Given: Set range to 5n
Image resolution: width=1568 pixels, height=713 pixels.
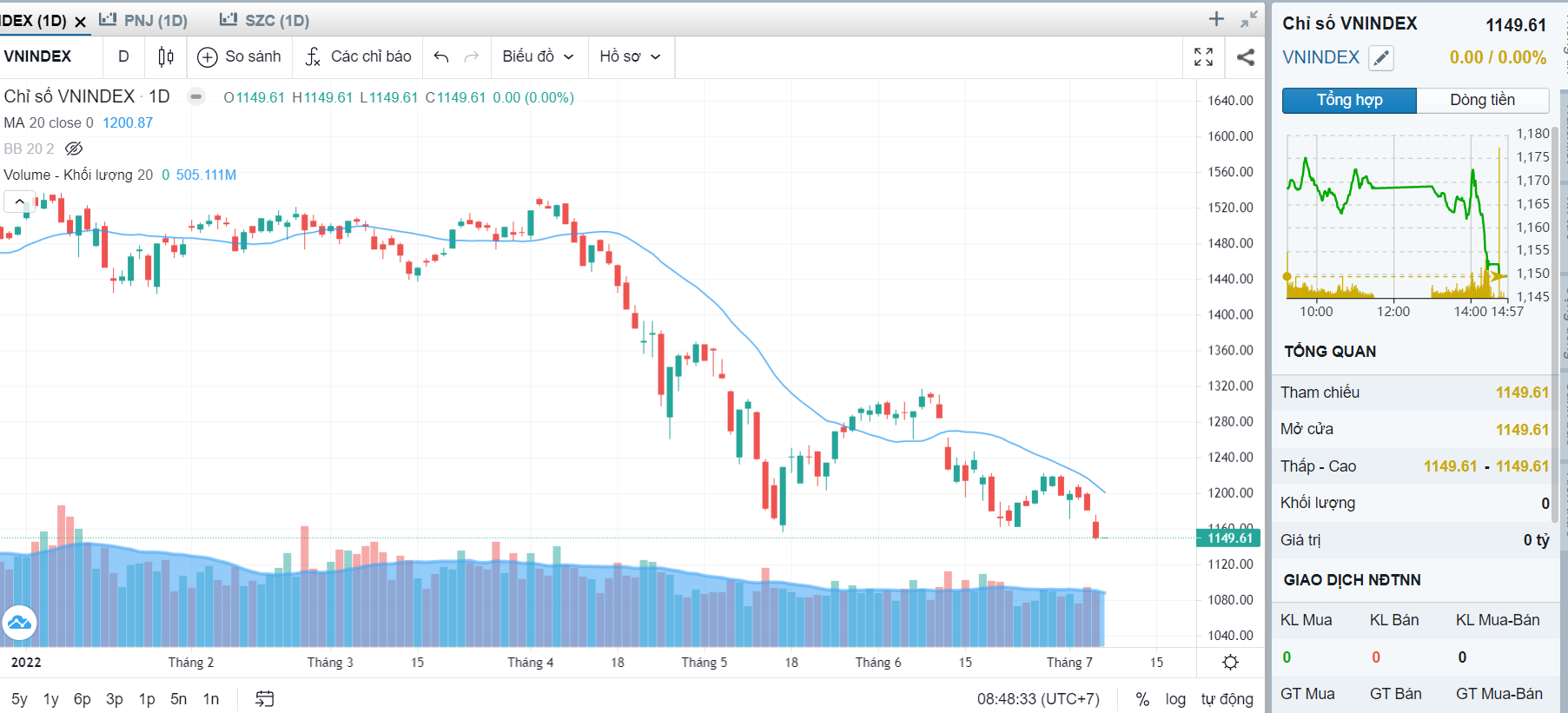Looking at the screenshot, I should pos(179,699).
